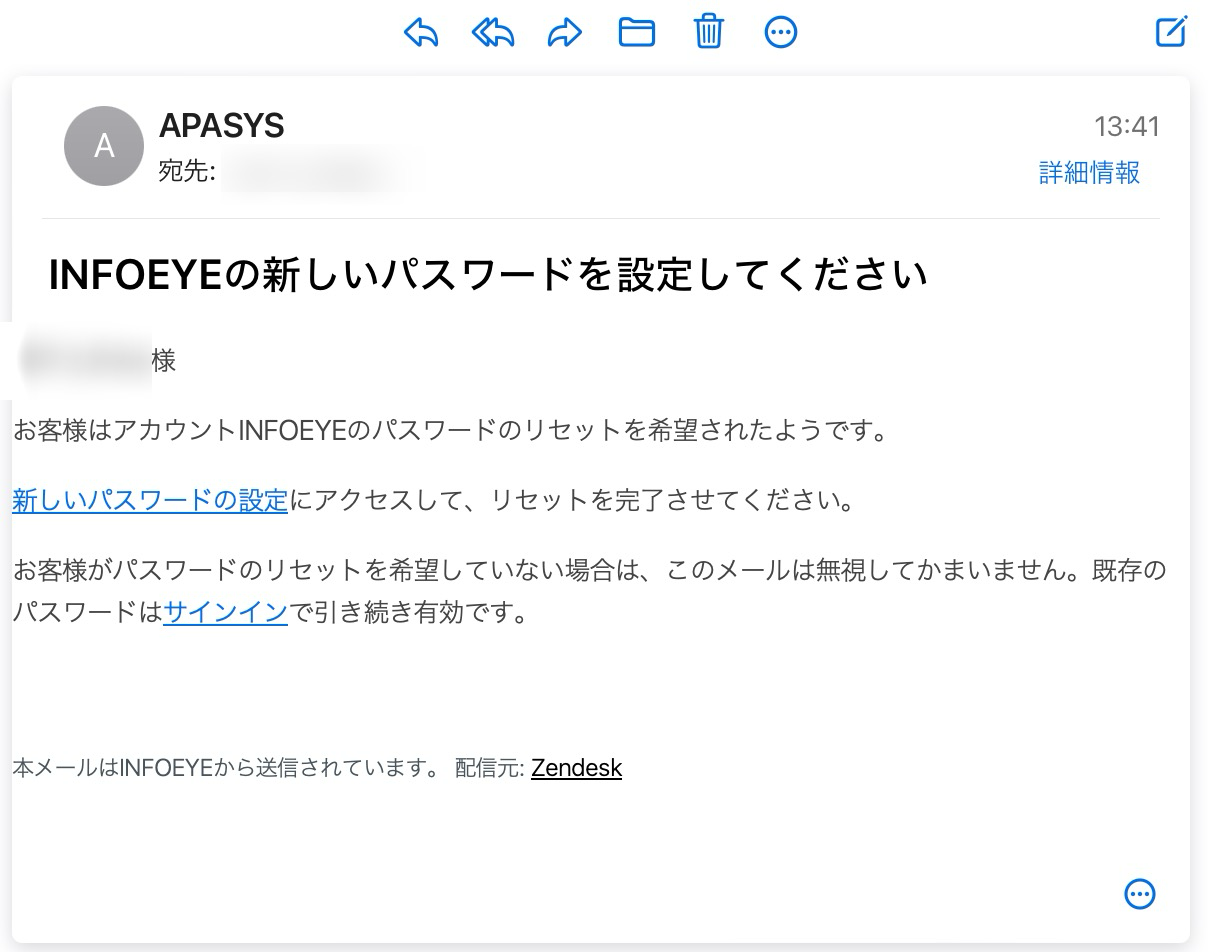
Task: Delete the email with the trash icon
Action: [709, 32]
